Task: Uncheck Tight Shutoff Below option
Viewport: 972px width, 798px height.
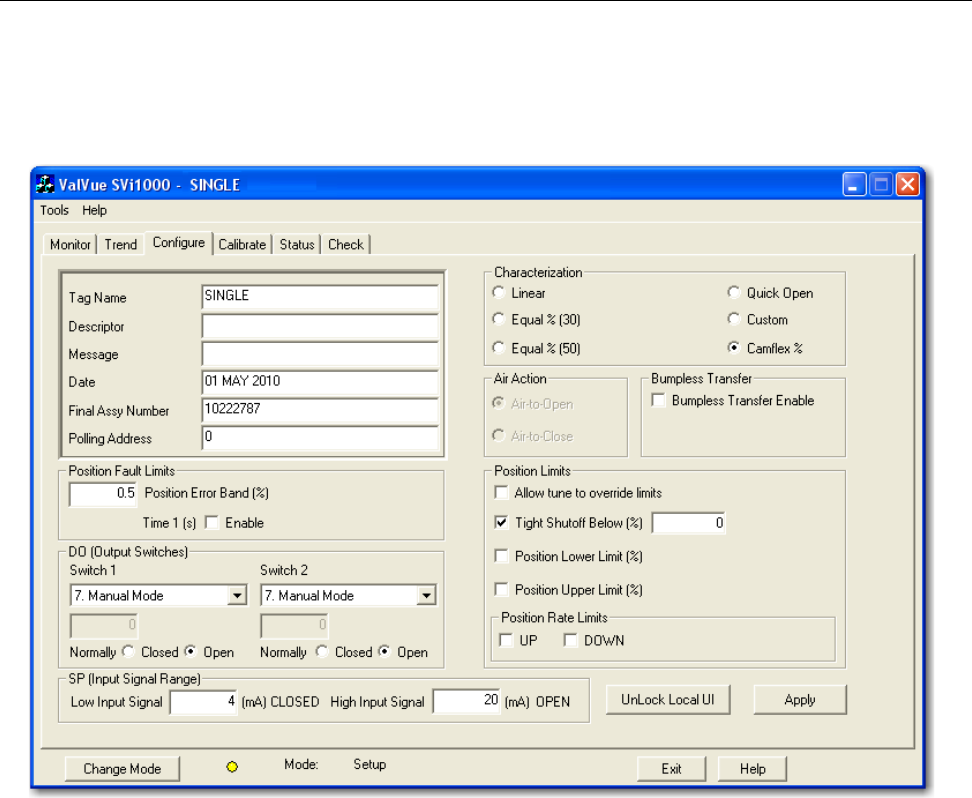Action: click(502, 523)
